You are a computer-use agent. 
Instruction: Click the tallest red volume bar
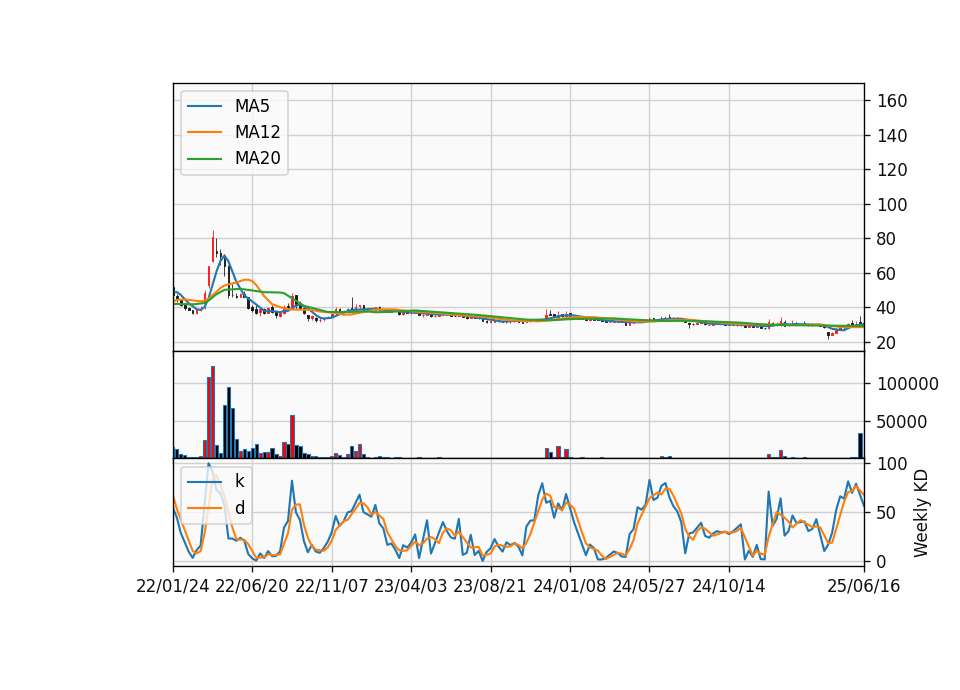pyautogui.click(x=213, y=412)
